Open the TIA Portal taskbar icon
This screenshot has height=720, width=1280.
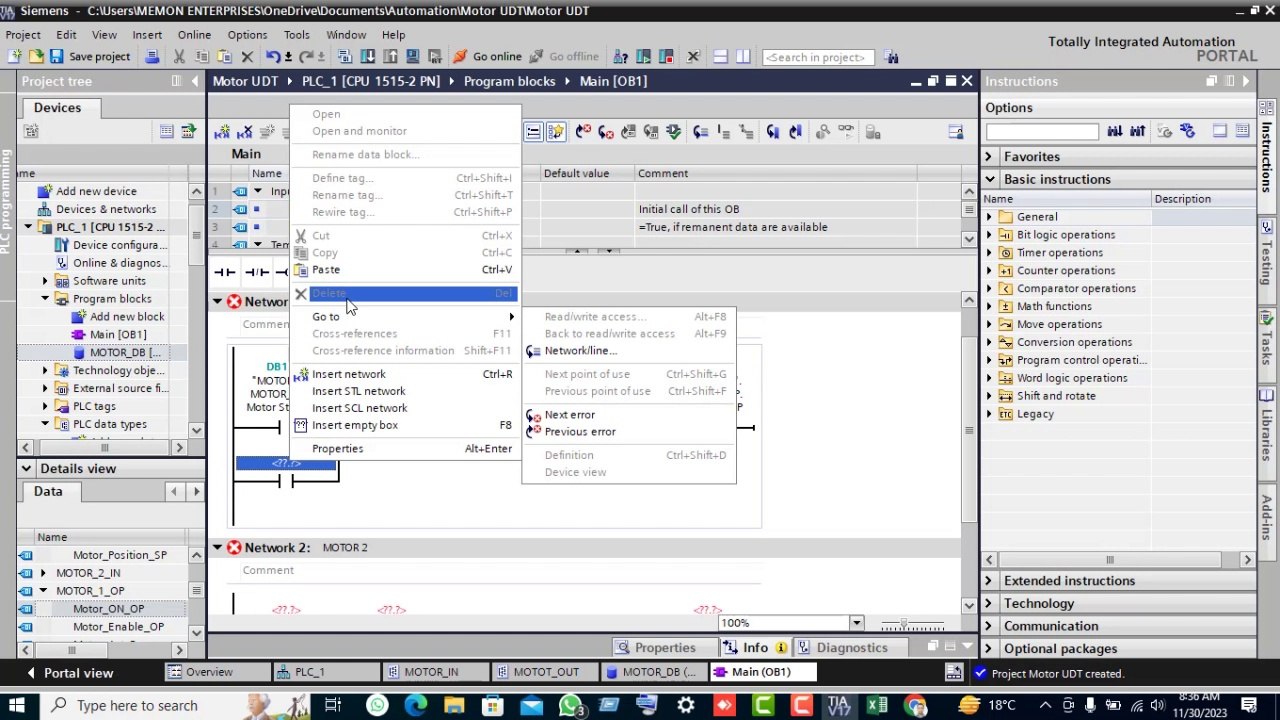[838, 706]
